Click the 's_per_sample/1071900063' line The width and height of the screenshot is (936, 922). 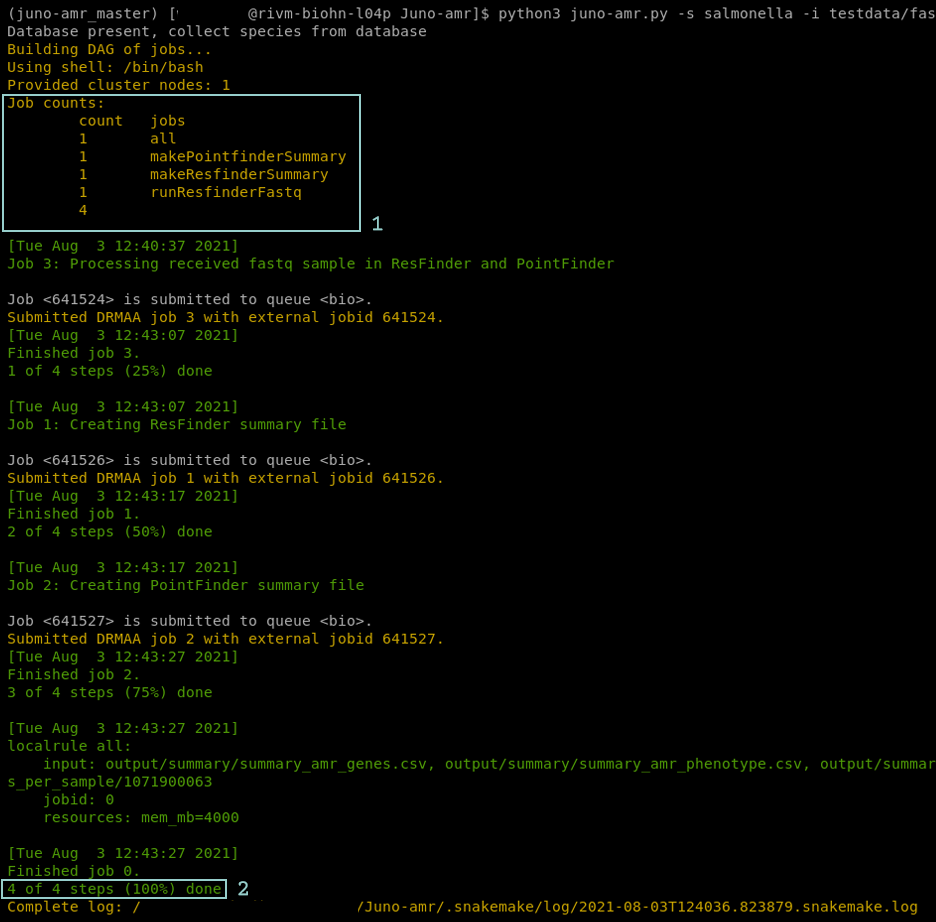coord(110,782)
